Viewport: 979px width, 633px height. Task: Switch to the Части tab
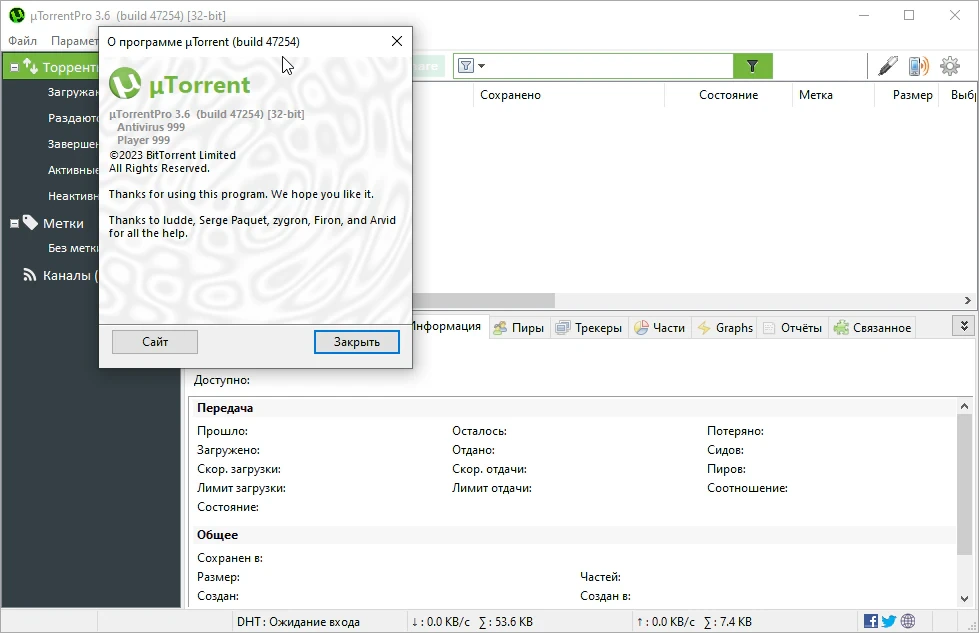click(x=660, y=328)
